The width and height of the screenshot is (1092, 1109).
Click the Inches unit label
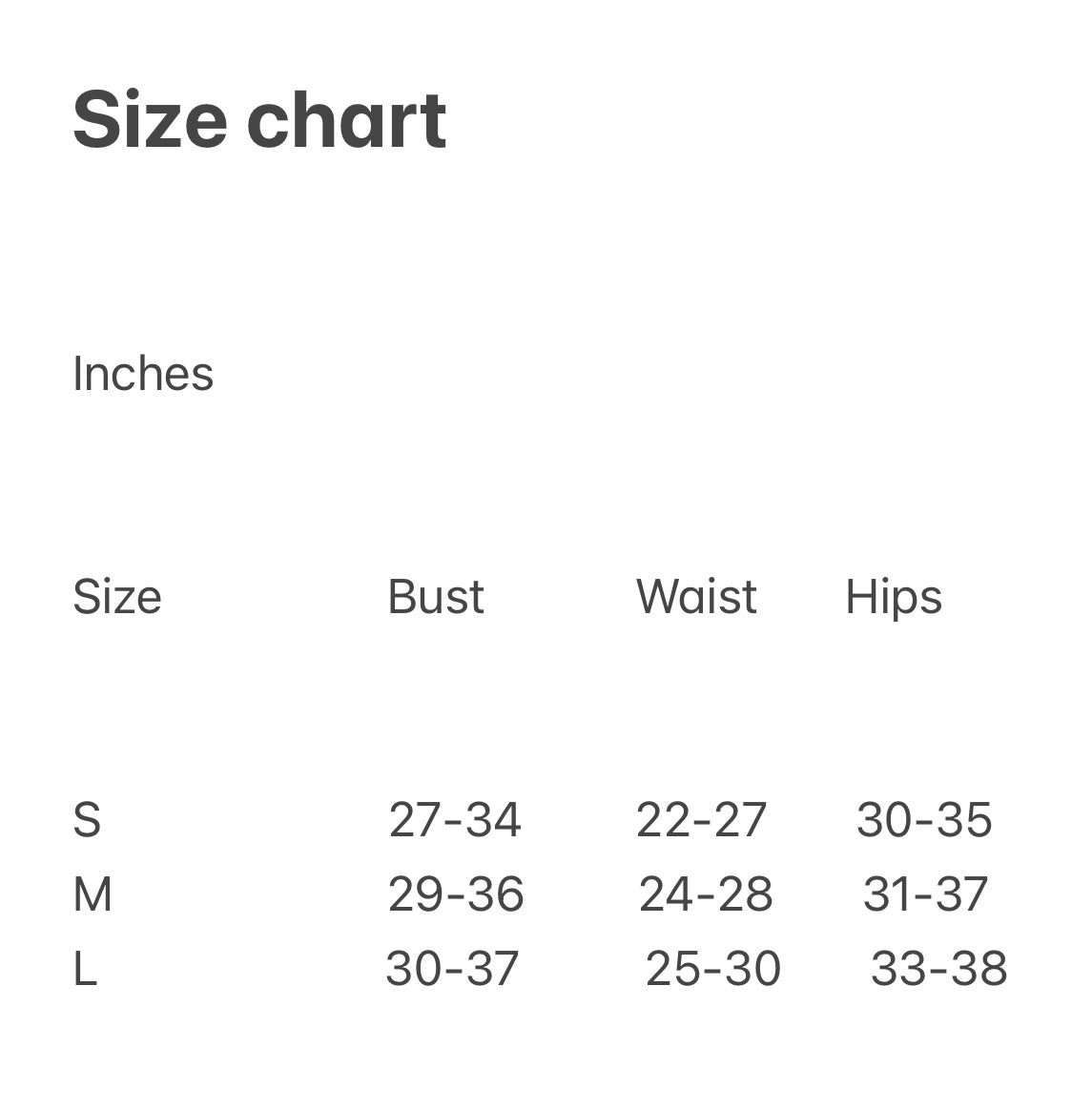[143, 373]
